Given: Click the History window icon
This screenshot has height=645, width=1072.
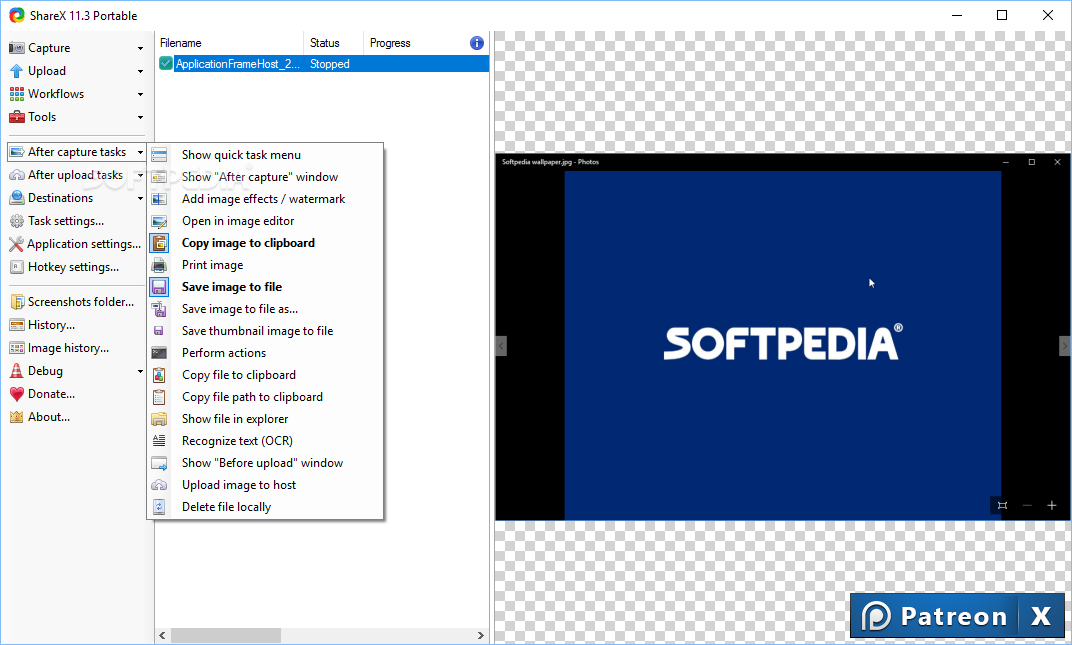Looking at the screenshot, I should 16,325.
